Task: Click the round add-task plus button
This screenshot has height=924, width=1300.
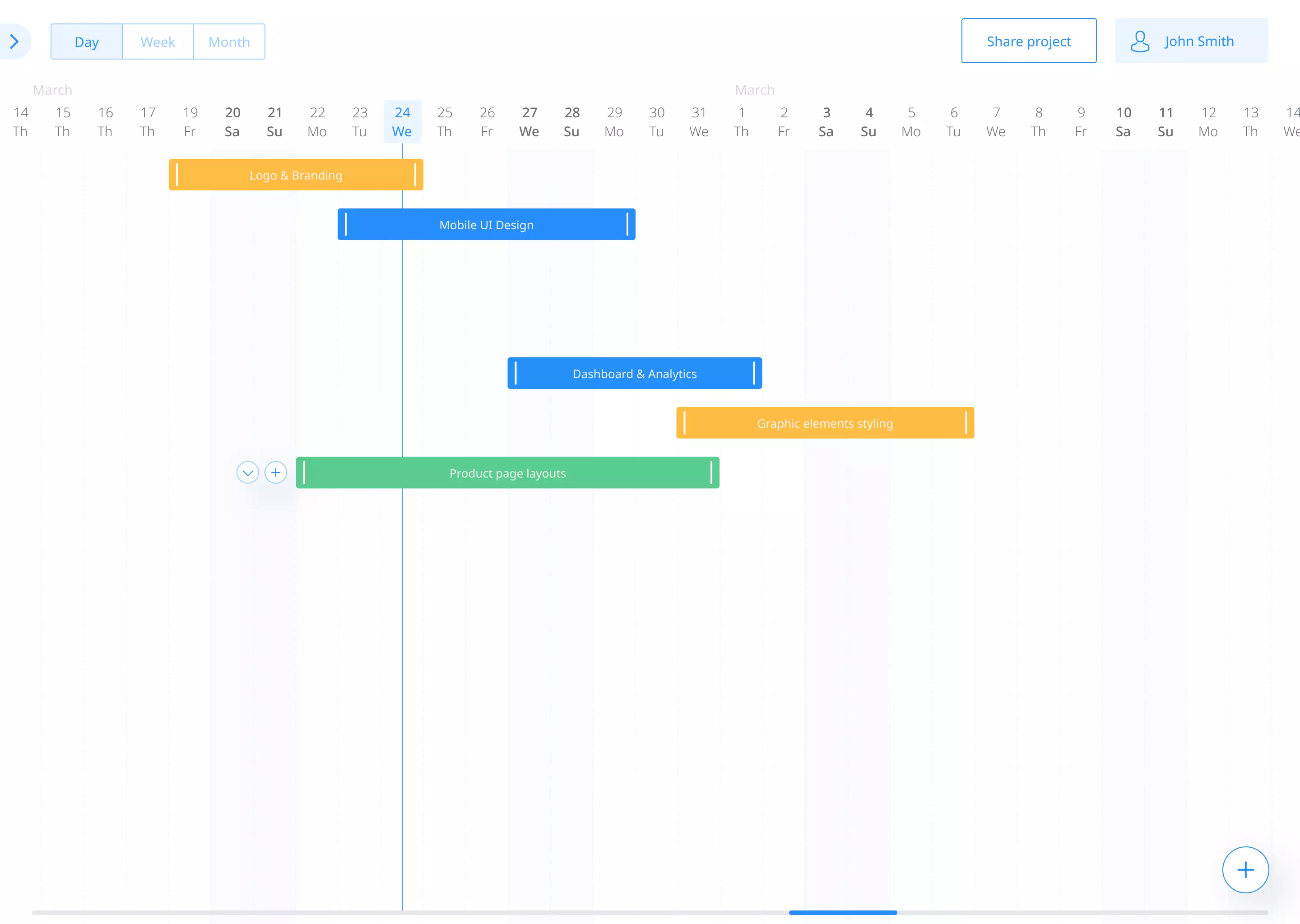Action: point(1245,869)
